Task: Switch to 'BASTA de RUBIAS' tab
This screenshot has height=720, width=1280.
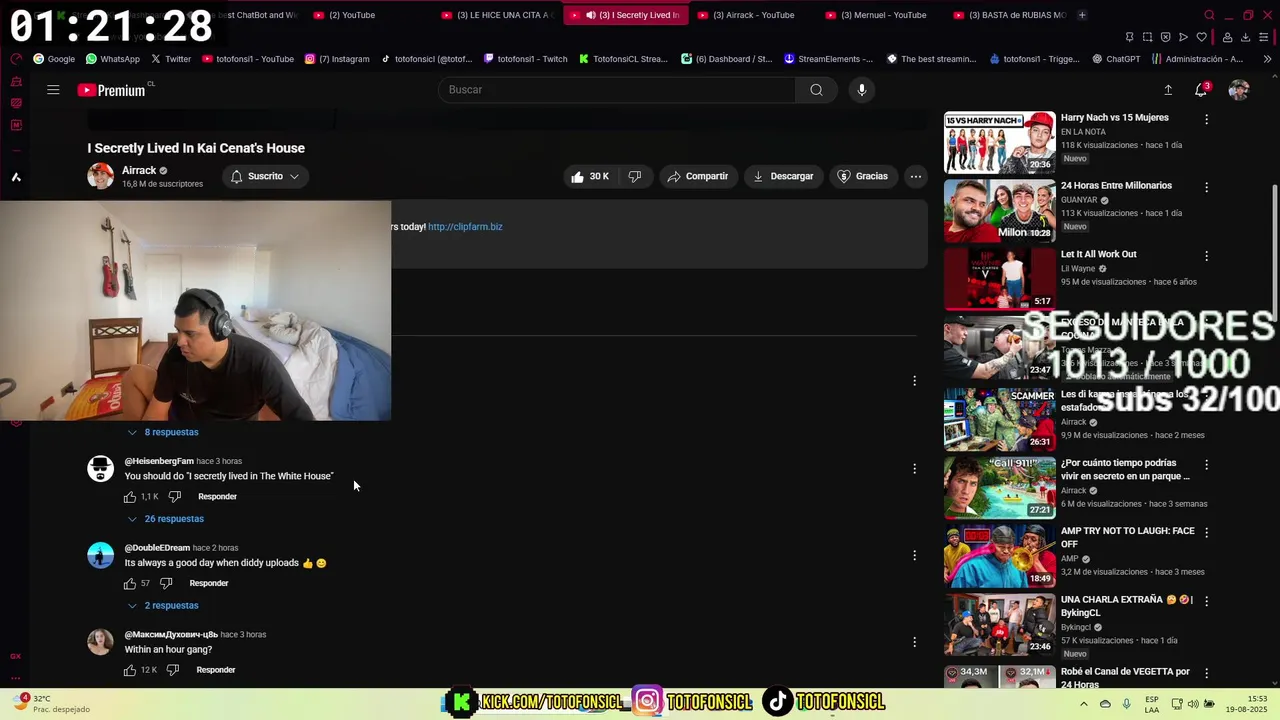Action: coord(1010,15)
